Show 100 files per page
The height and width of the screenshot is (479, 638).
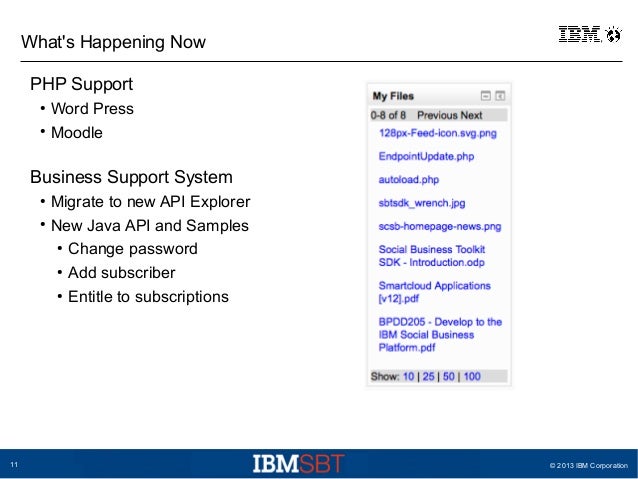click(x=472, y=376)
